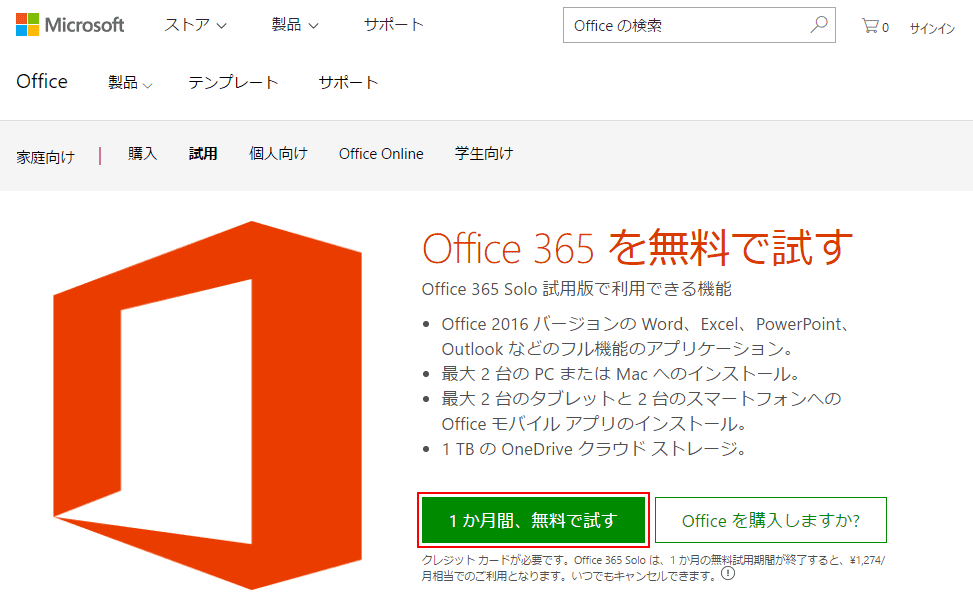The height and width of the screenshot is (599, 973).
Task: Click the Microsoft logo
Action: (x=70, y=25)
